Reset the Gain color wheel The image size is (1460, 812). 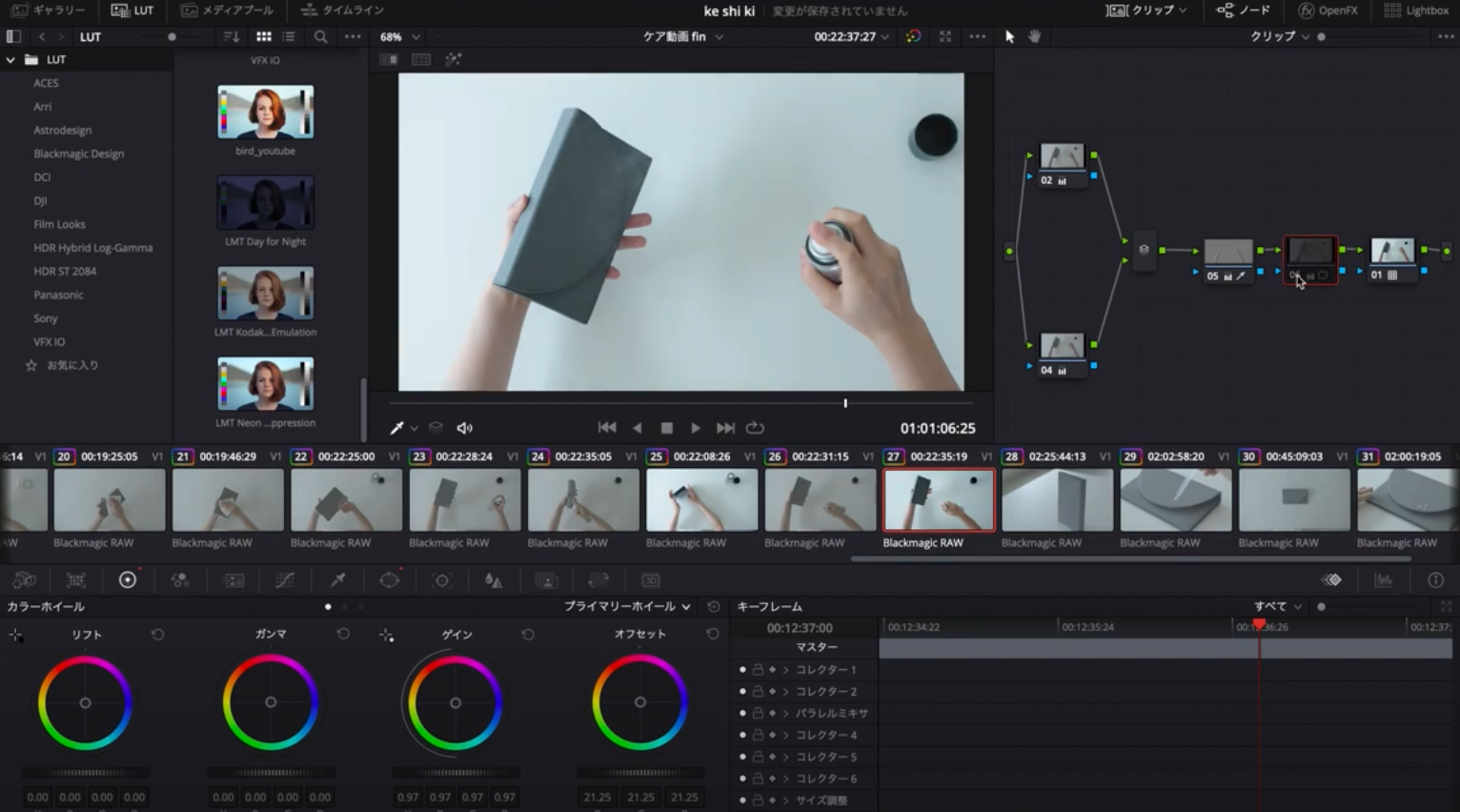click(x=528, y=635)
